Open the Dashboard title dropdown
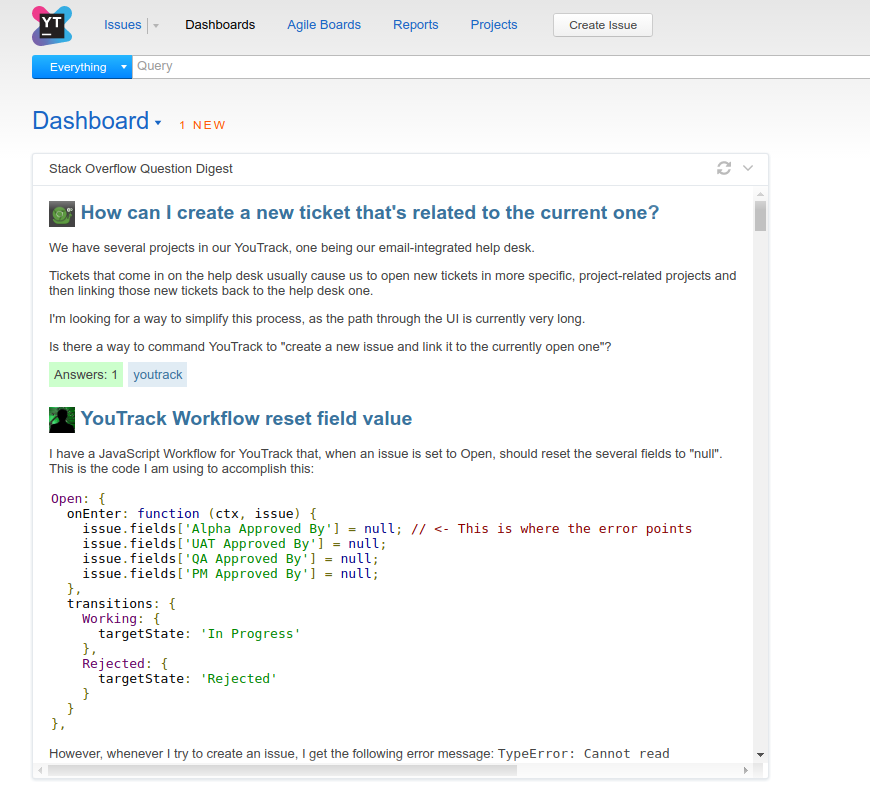Viewport: 870px width, 810px height. 158,123
